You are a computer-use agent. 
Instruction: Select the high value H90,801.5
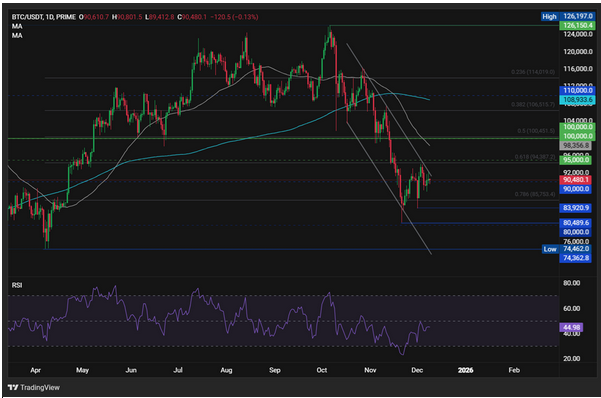click(127, 17)
